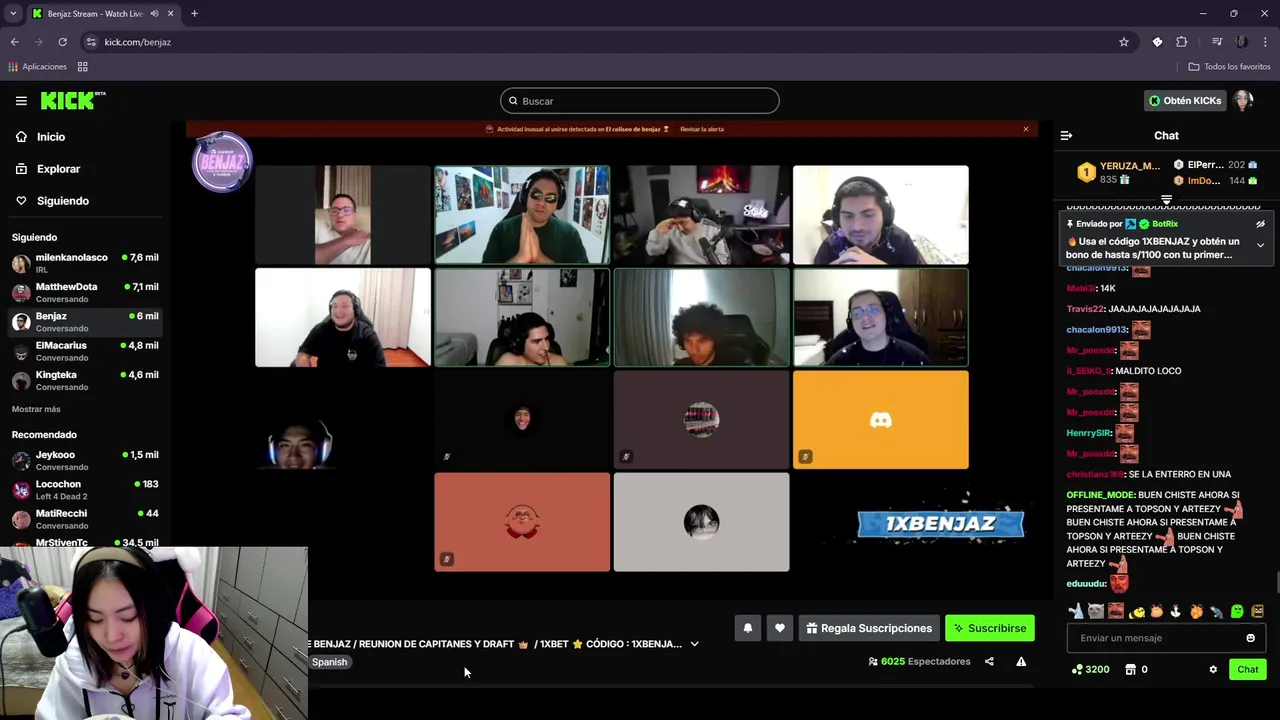Dismiss the red alert banner
This screenshot has width=1280, height=720.
[1025, 129]
